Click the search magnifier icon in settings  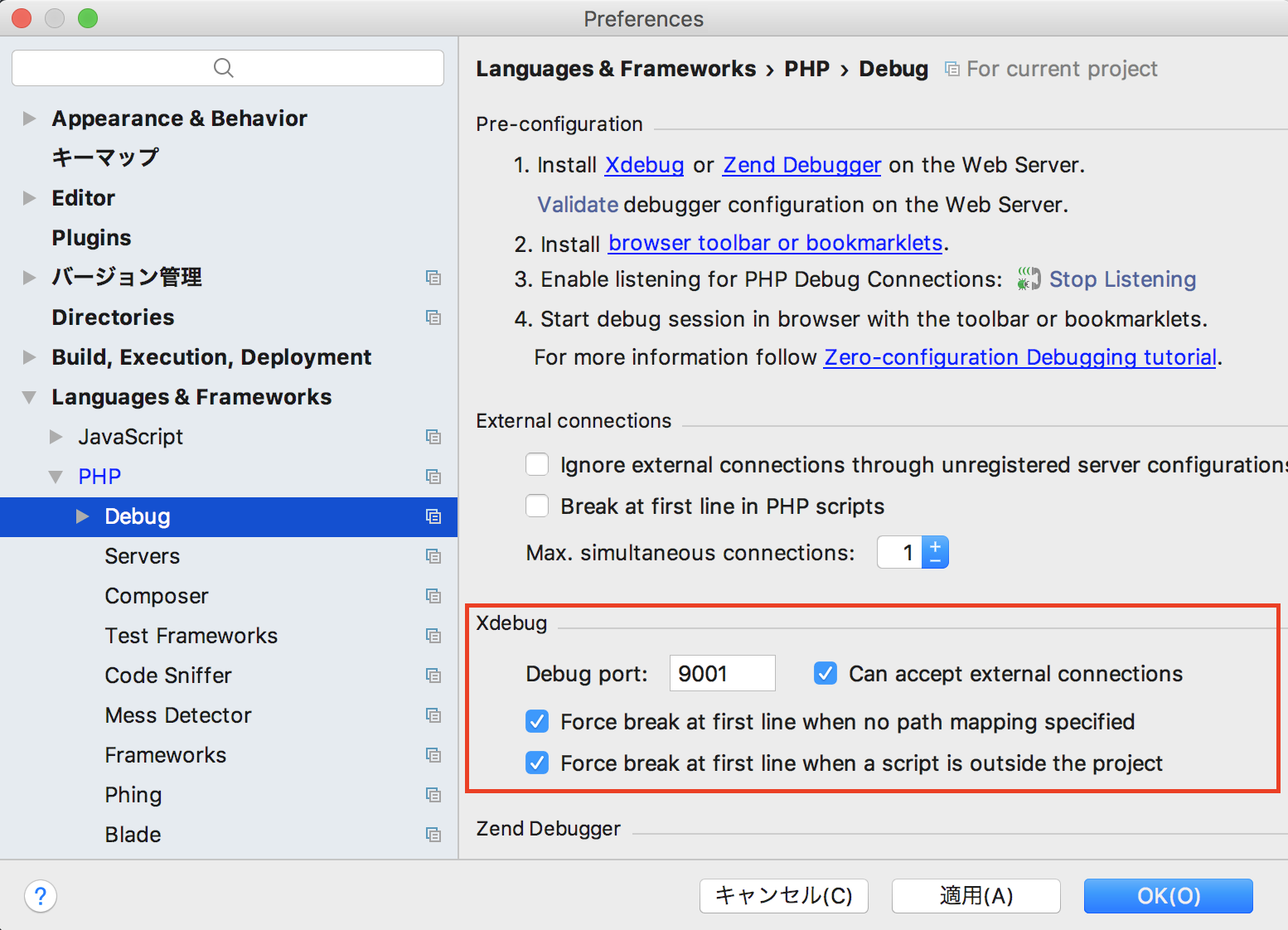click(x=222, y=67)
